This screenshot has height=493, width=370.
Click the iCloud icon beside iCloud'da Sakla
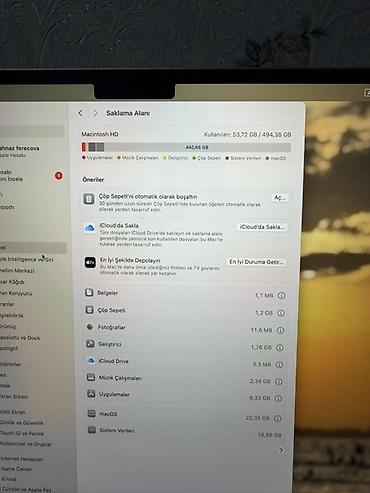tap(89, 228)
